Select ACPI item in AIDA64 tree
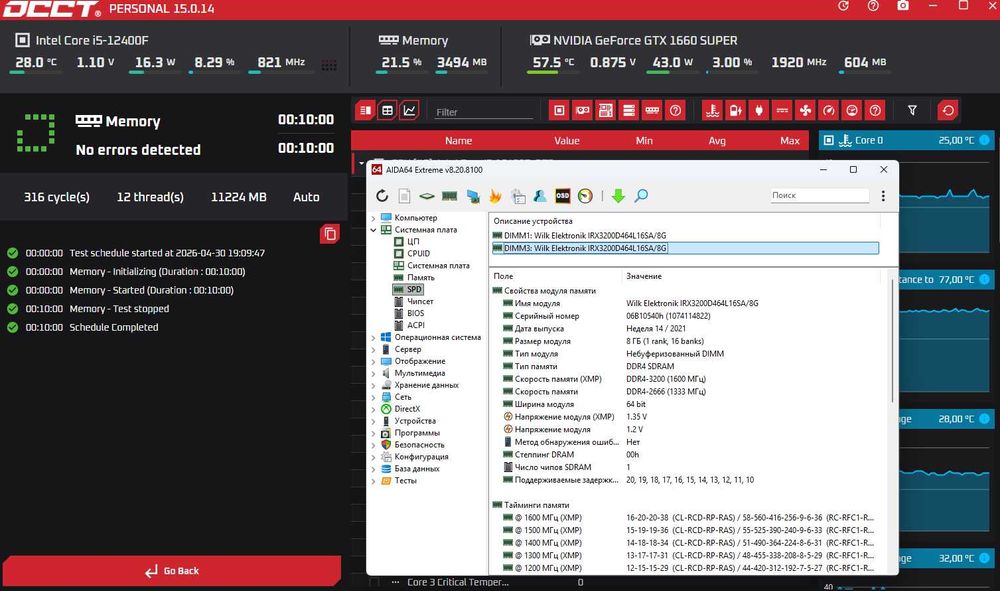This screenshot has height=591, width=1000. pyautogui.click(x=415, y=325)
